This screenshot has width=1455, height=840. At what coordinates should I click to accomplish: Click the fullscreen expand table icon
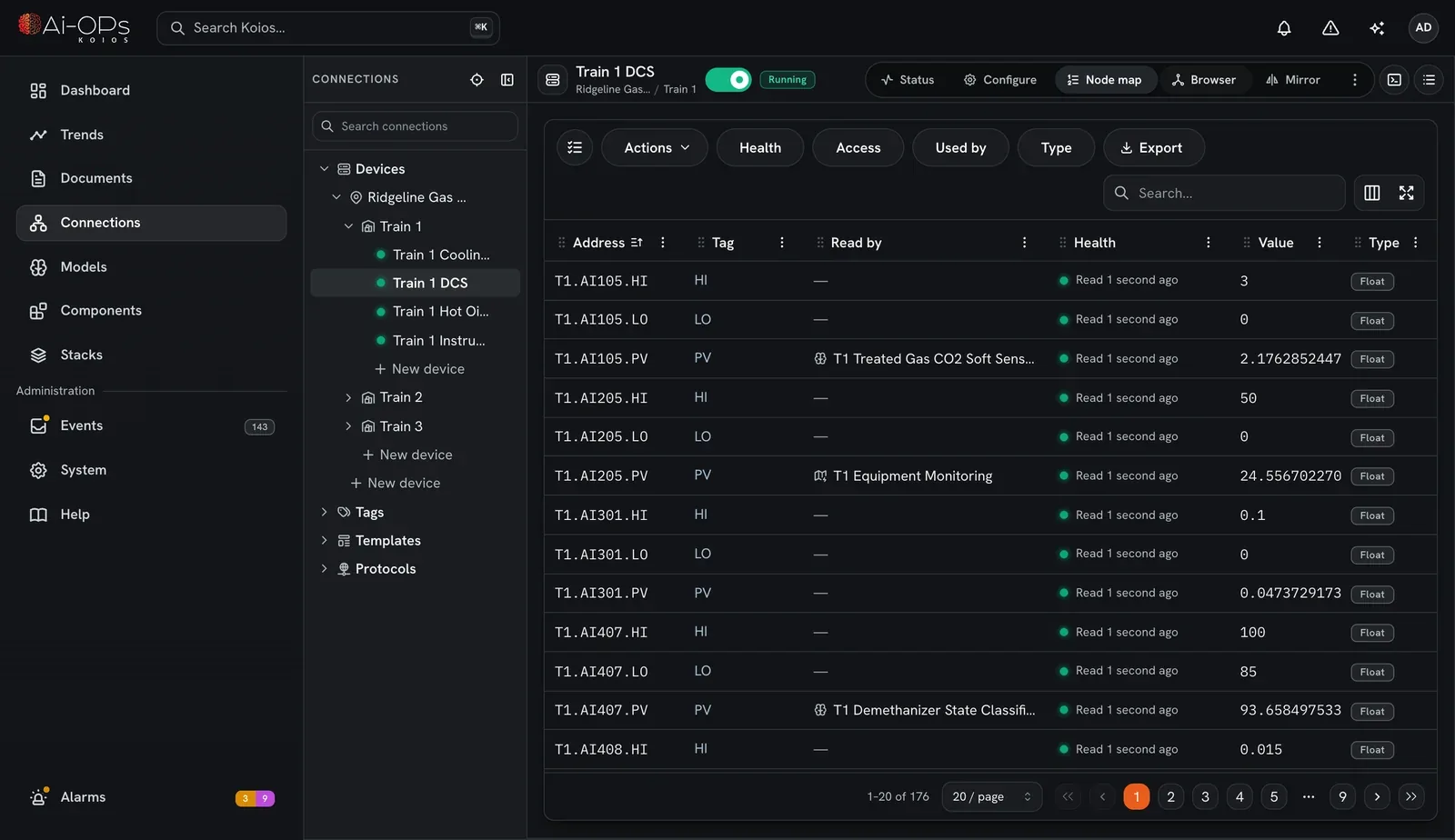pos(1407,193)
